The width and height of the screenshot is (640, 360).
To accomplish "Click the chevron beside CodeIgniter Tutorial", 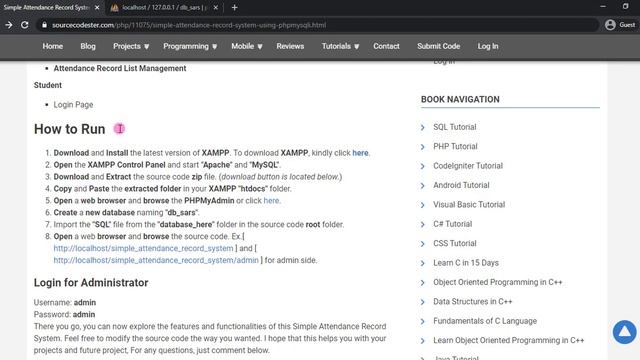I will pyautogui.click(x=423, y=166).
